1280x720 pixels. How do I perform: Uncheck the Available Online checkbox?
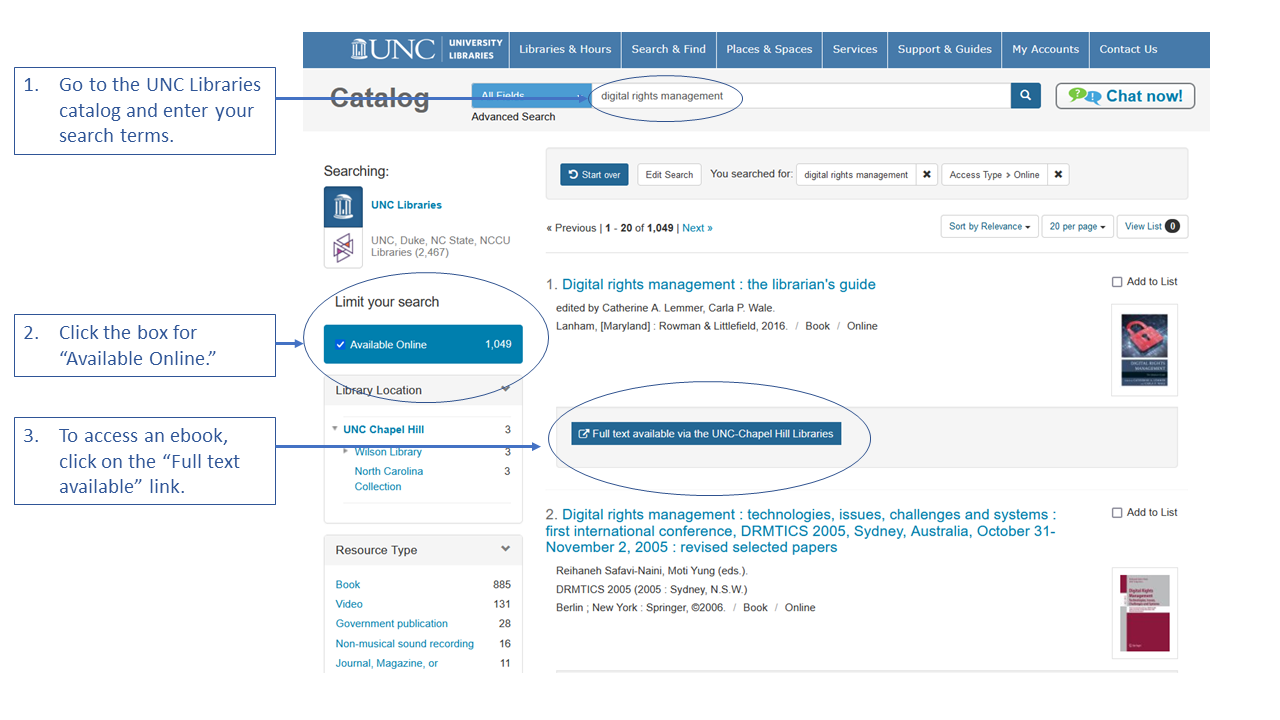point(340,345)
